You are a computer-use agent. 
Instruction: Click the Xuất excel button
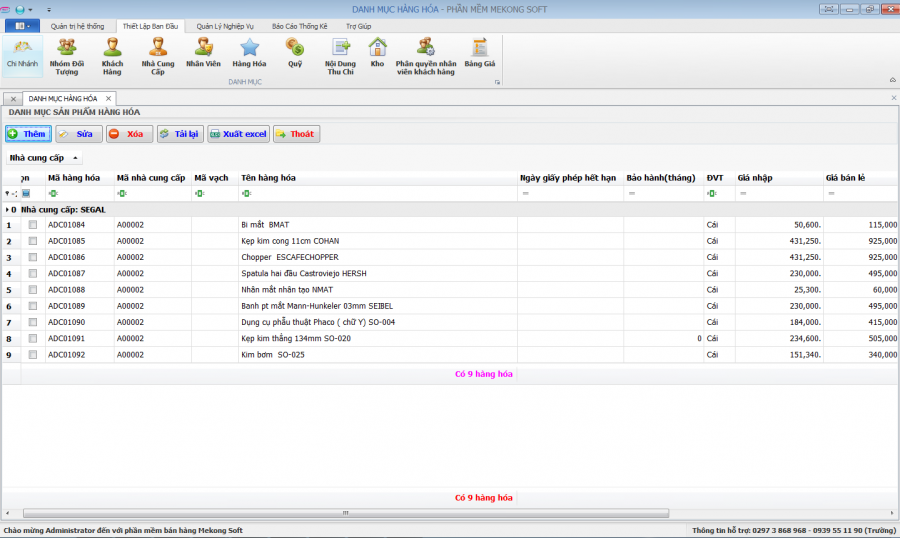238,134
